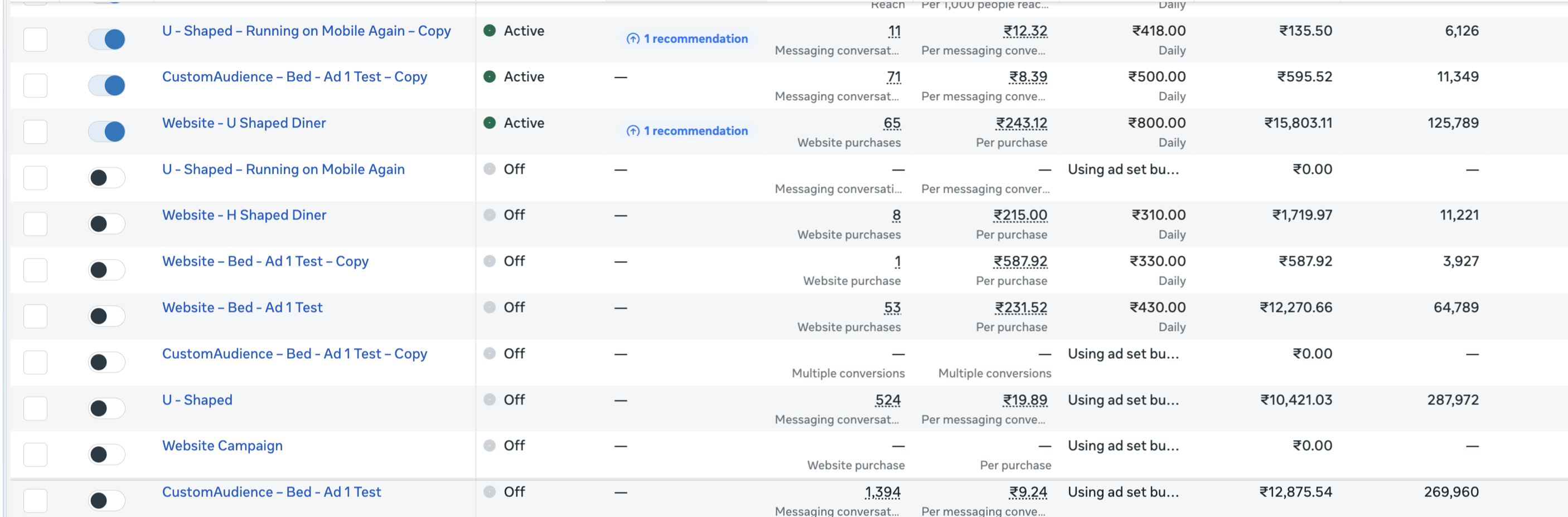Open Website - U Shaped Diner campaign link
1568x517 pixels.
point(244,124)
